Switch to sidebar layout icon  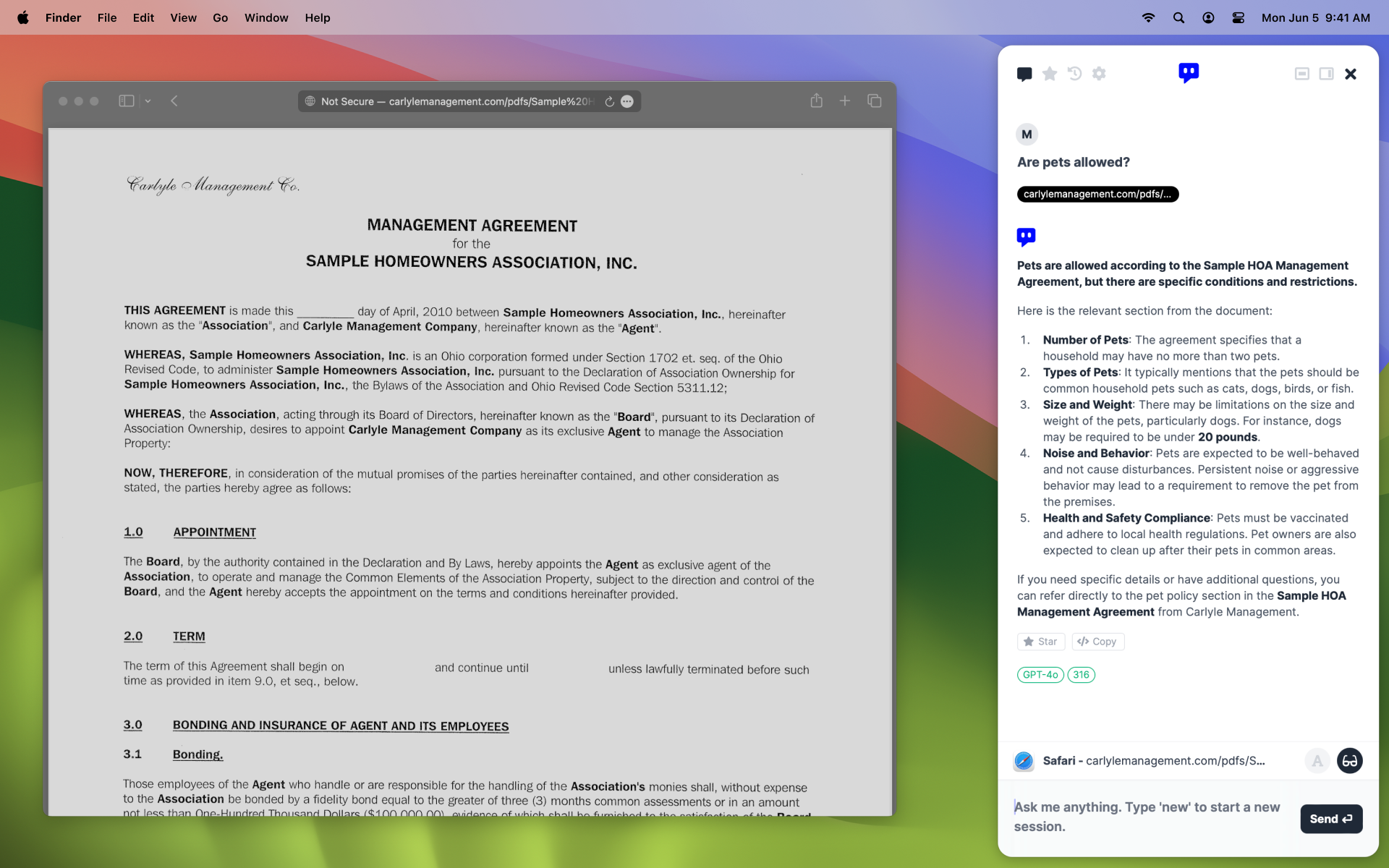pyautogui.click(x=1326, y=74)
